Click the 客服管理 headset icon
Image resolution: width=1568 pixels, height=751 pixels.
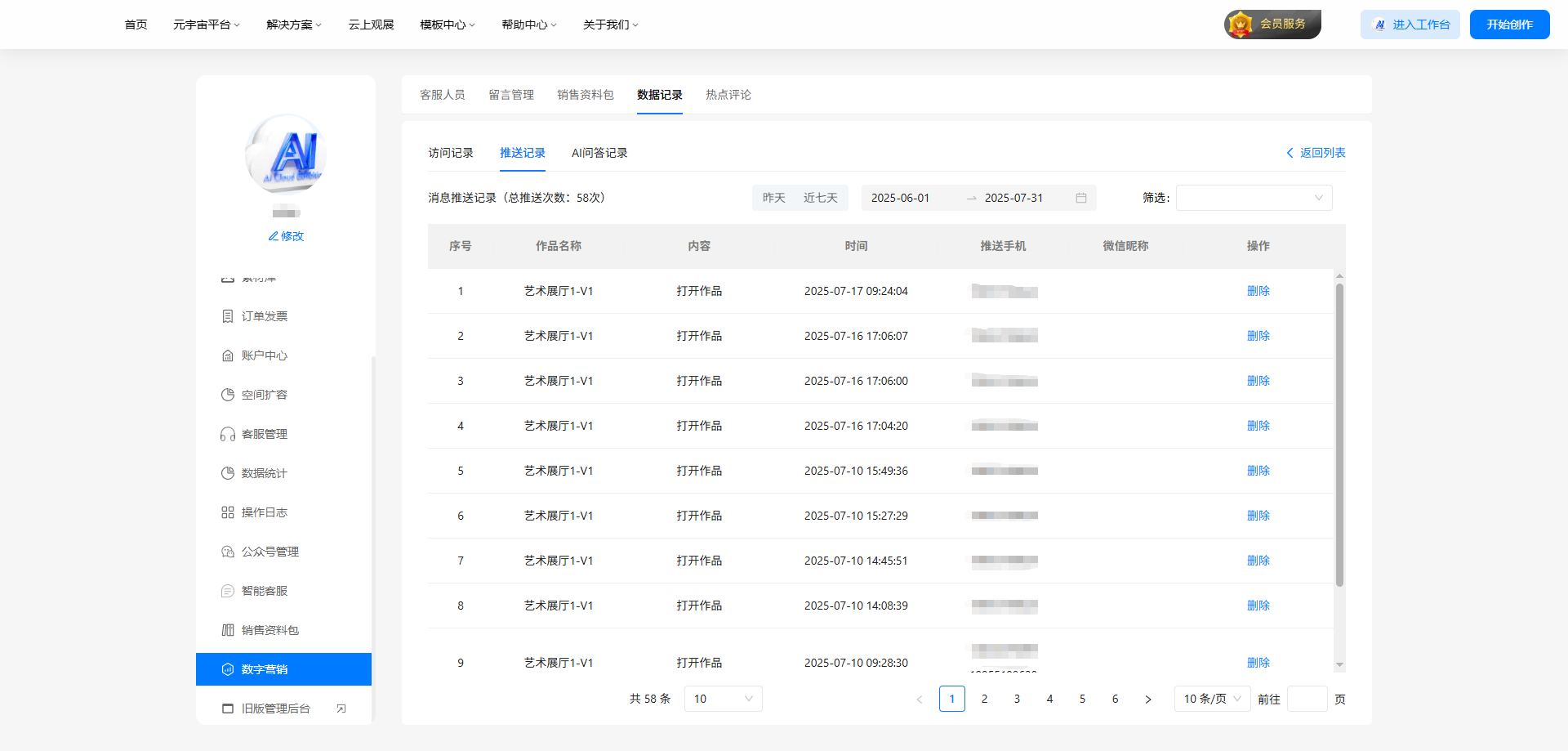228,434
